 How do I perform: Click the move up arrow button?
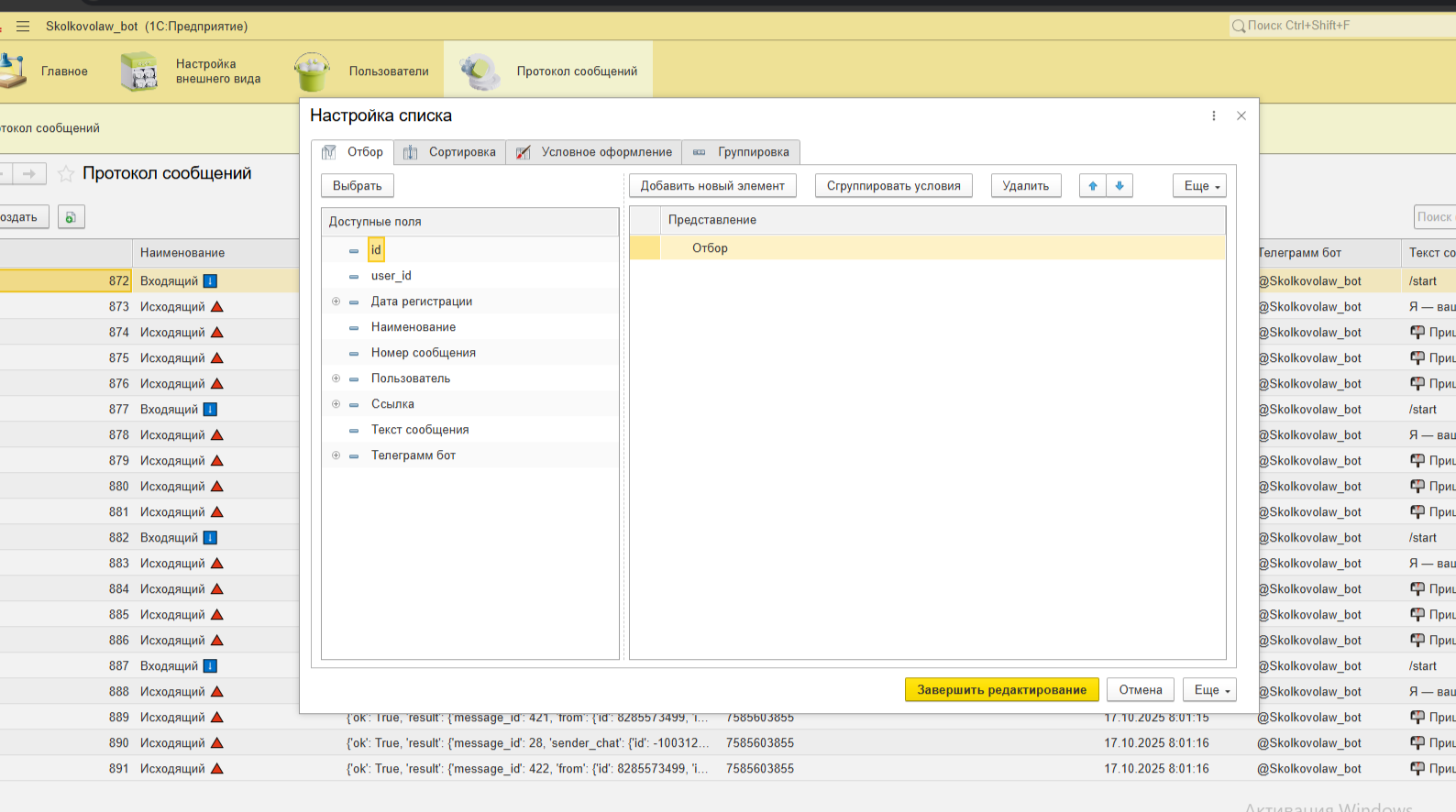coord(1092,186)
